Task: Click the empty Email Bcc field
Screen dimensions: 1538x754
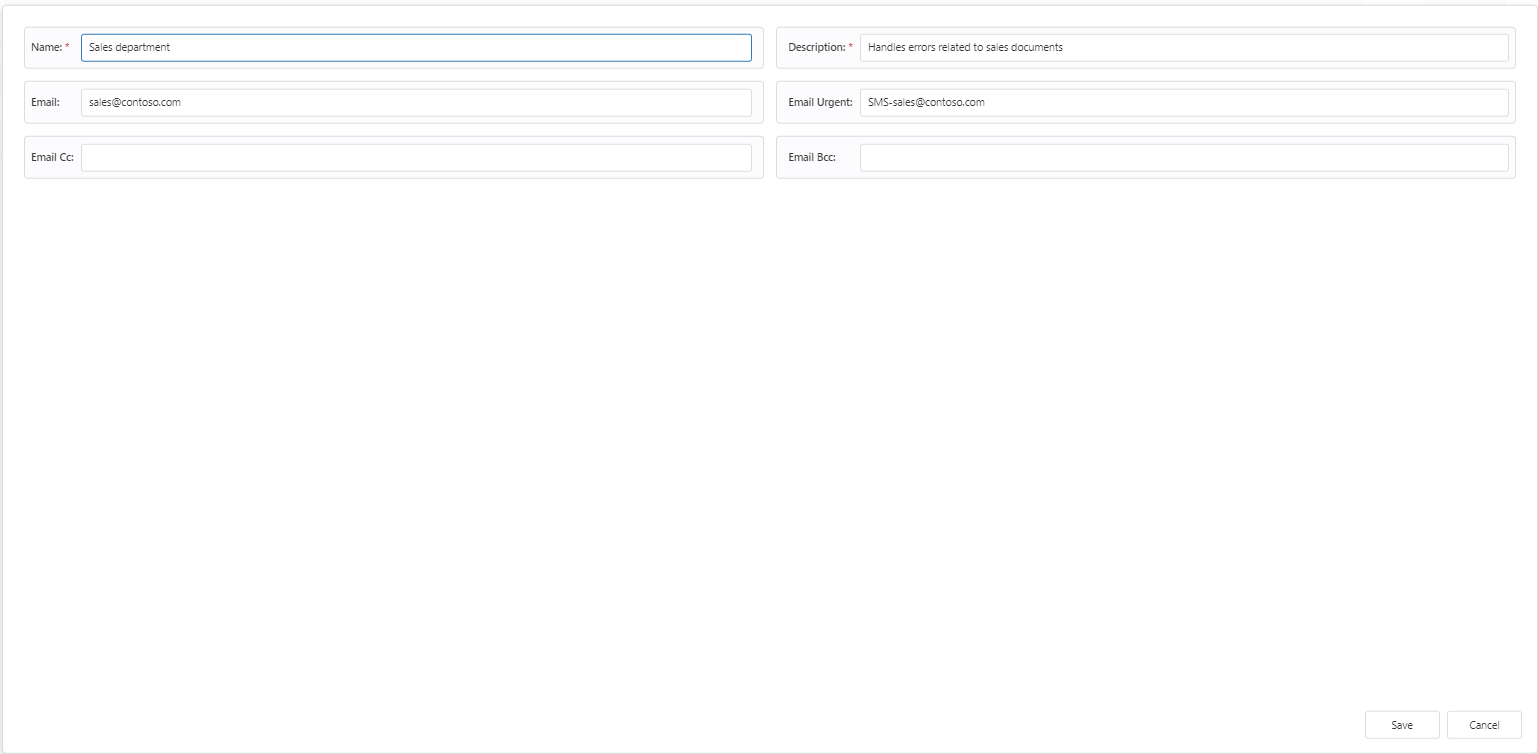Action: click(1183, 157)
